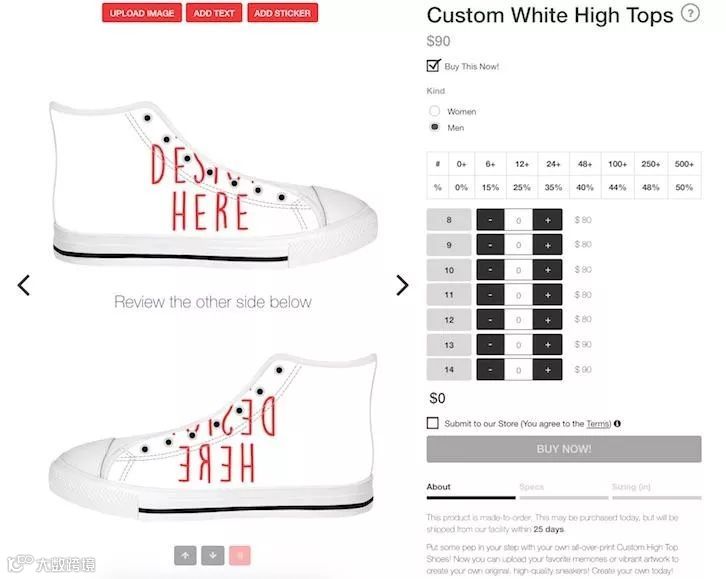Increase quantity for size 8
The width and height of the screenshot is (726, 579).
click(547, 220)
